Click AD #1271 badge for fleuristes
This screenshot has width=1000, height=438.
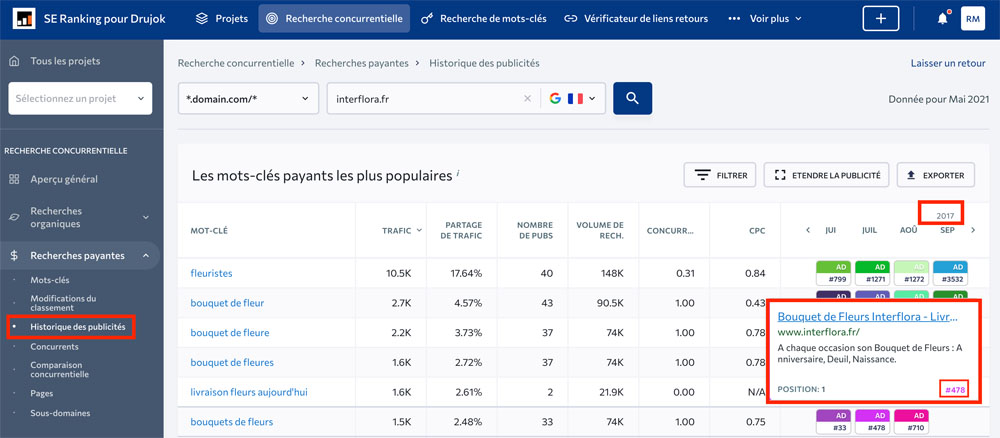point(872,273)
